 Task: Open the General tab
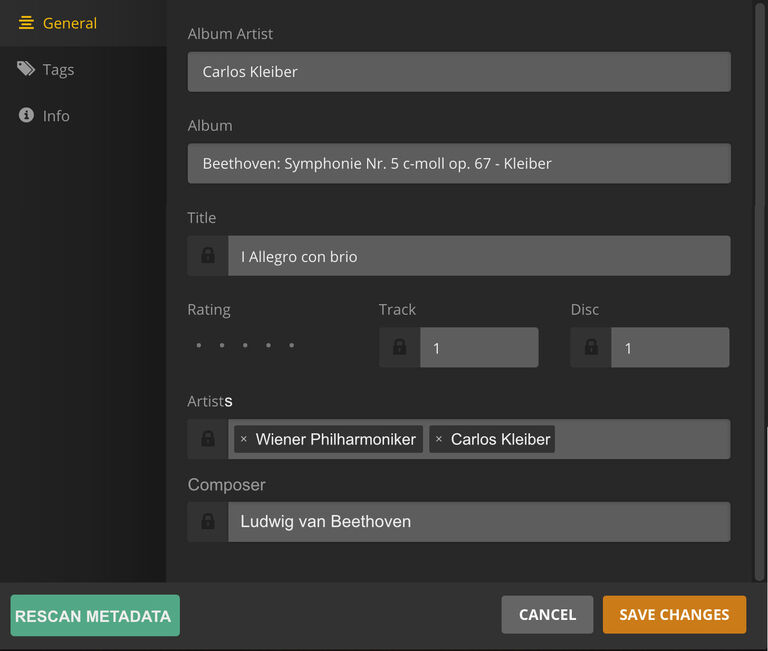coord(83,23)
